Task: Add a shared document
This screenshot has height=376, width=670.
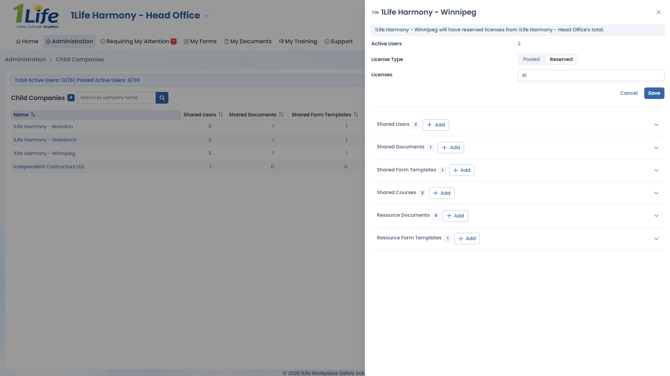Action: (x=450, y=147)
